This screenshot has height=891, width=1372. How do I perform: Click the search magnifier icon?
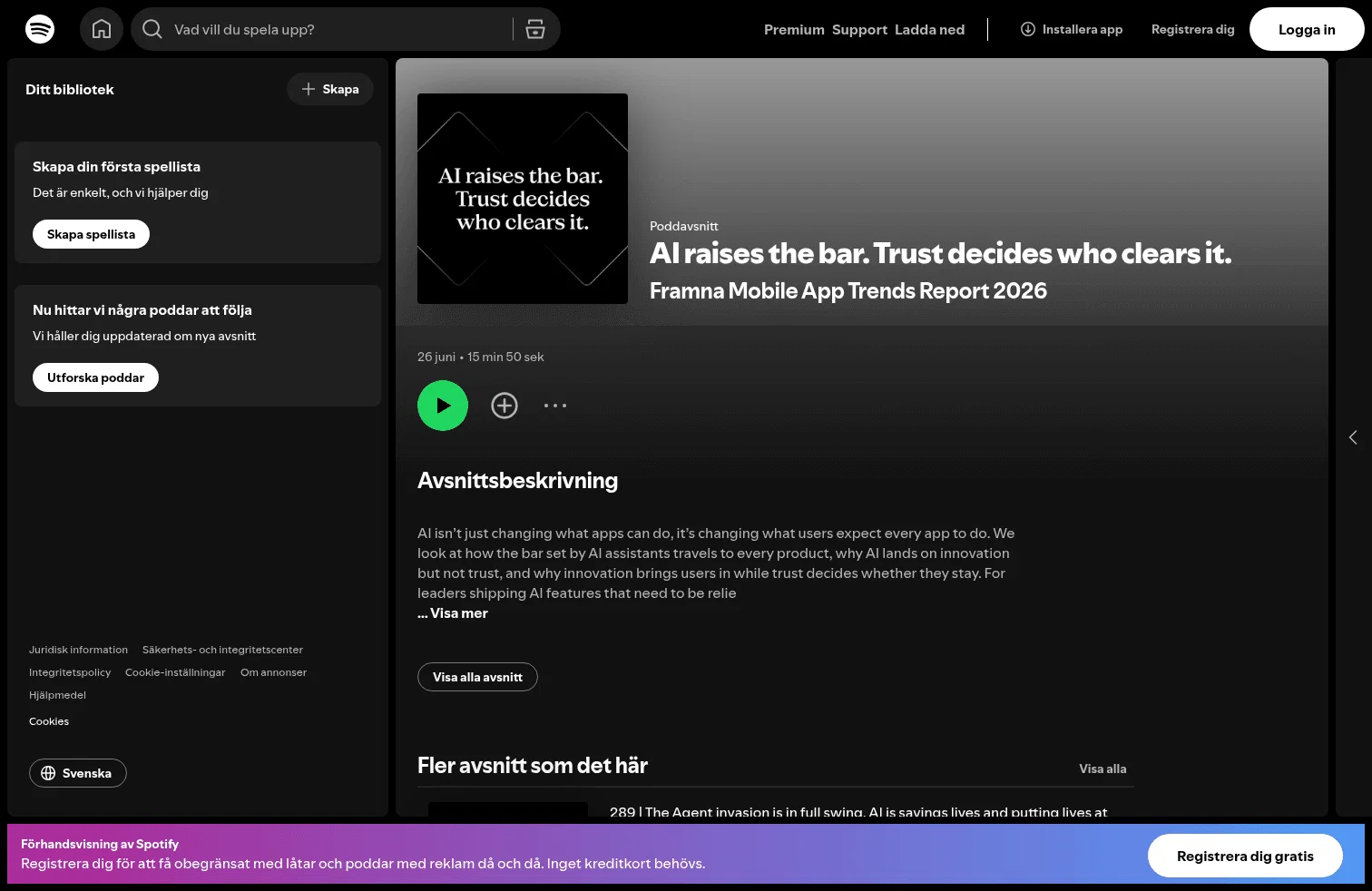click(152, 29)
